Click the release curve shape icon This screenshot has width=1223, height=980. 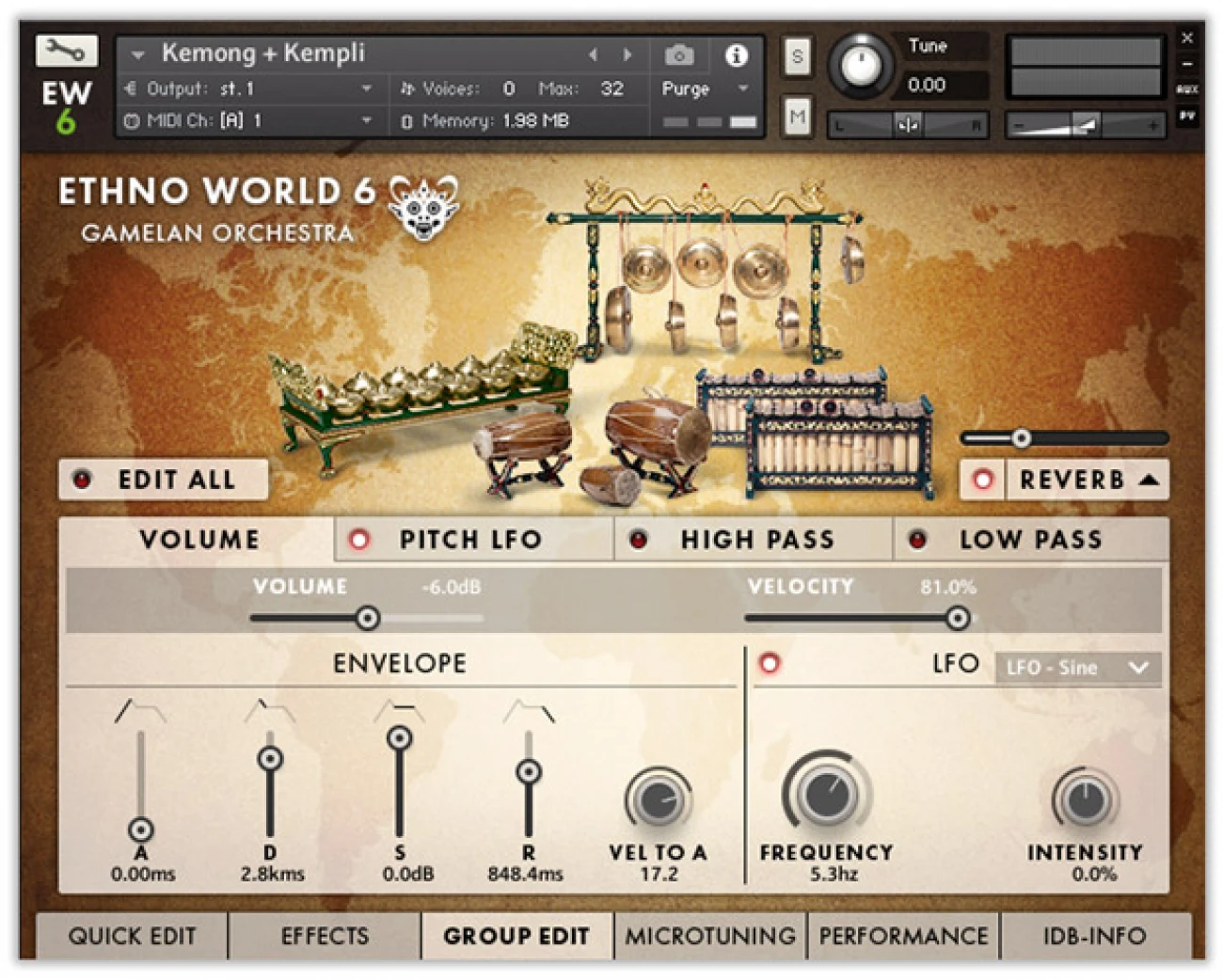click(x=529, y=711)
